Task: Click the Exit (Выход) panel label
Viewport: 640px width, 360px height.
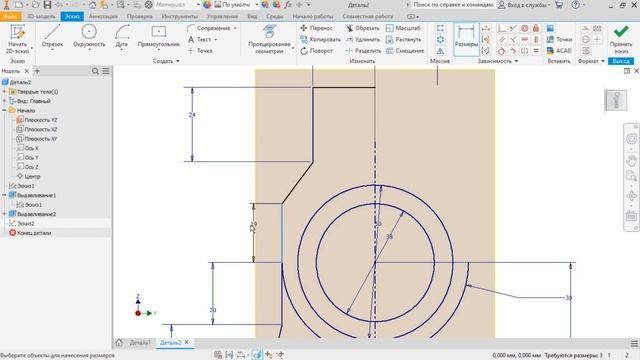Action: tap(621, 61)
